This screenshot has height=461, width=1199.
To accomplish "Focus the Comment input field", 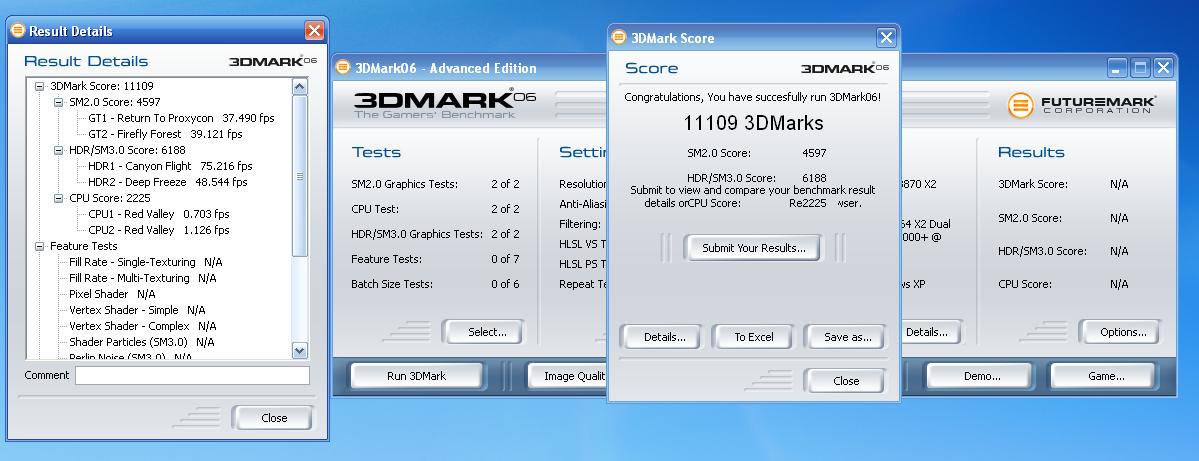I will click(192, 375).
